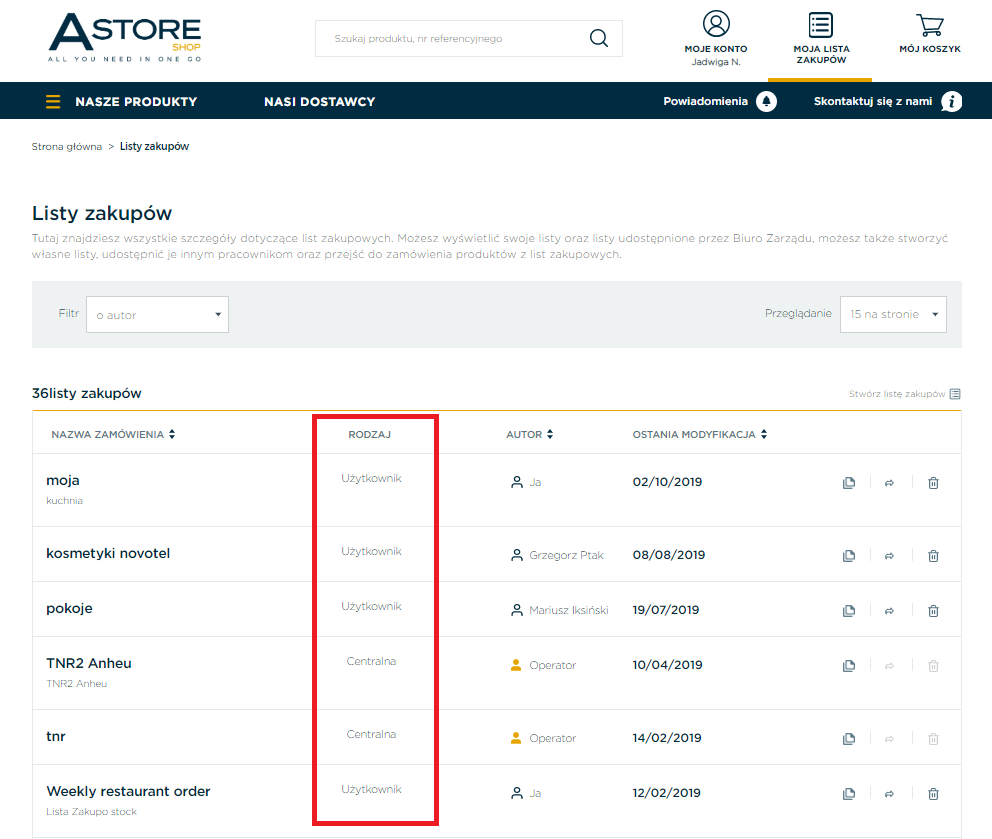The image size is (992, 839).
Task: Click the Rodzaj column header
Action: click(x=369, y=434)
